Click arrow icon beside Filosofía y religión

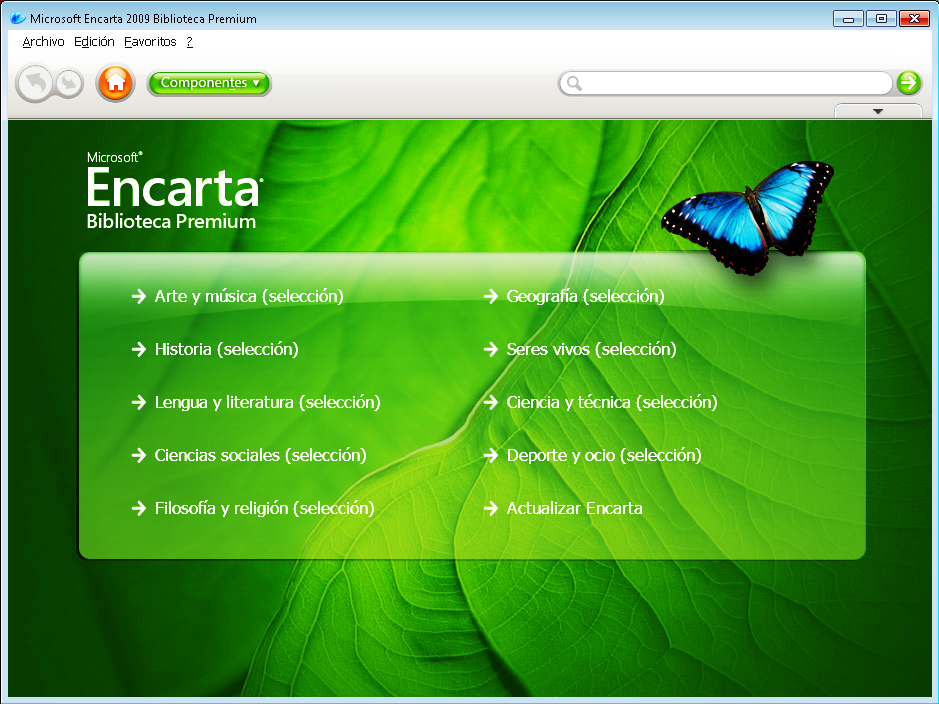coord(139,508)
